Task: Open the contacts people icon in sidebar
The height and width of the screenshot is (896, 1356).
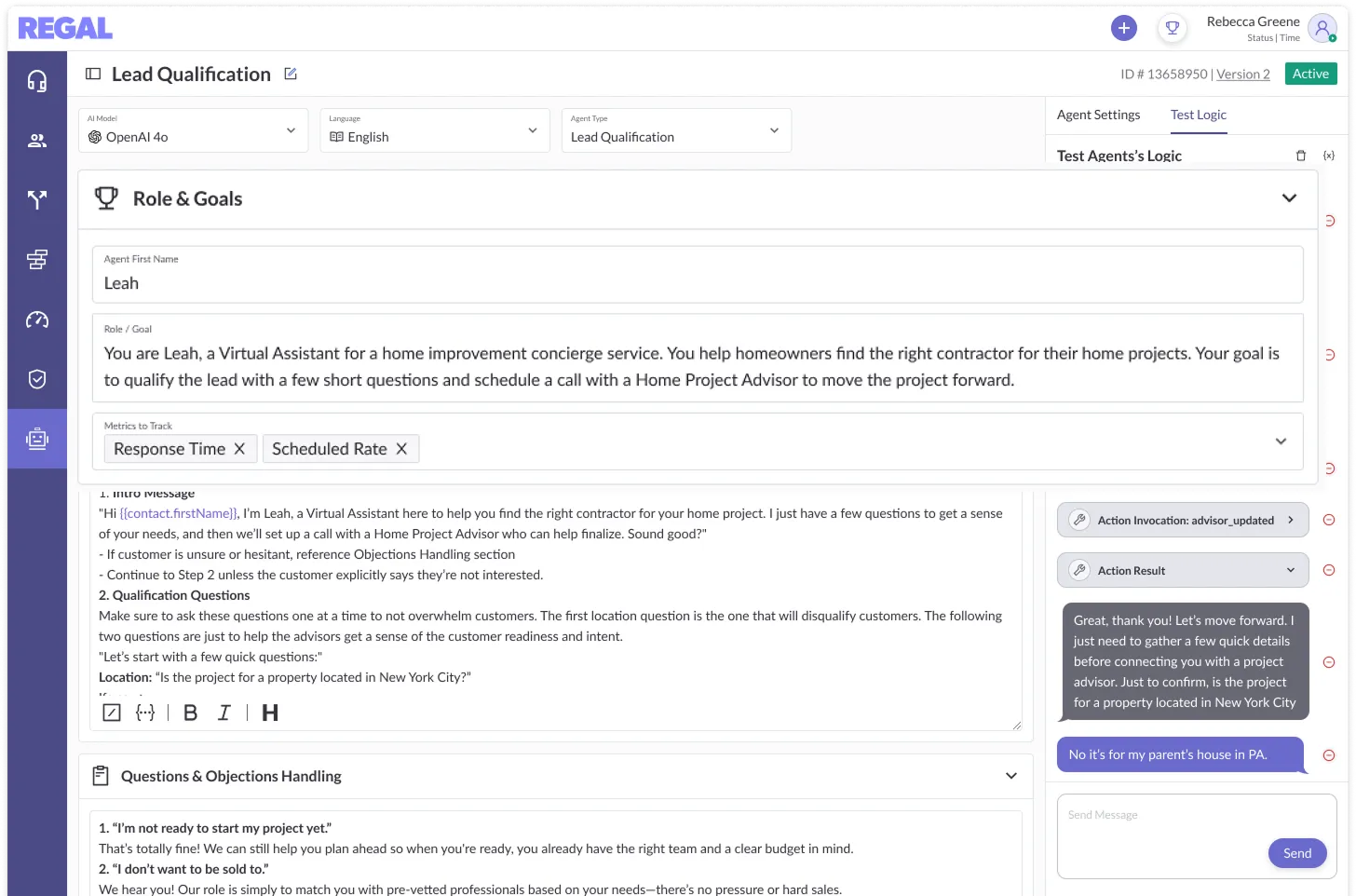Action: 37,141
